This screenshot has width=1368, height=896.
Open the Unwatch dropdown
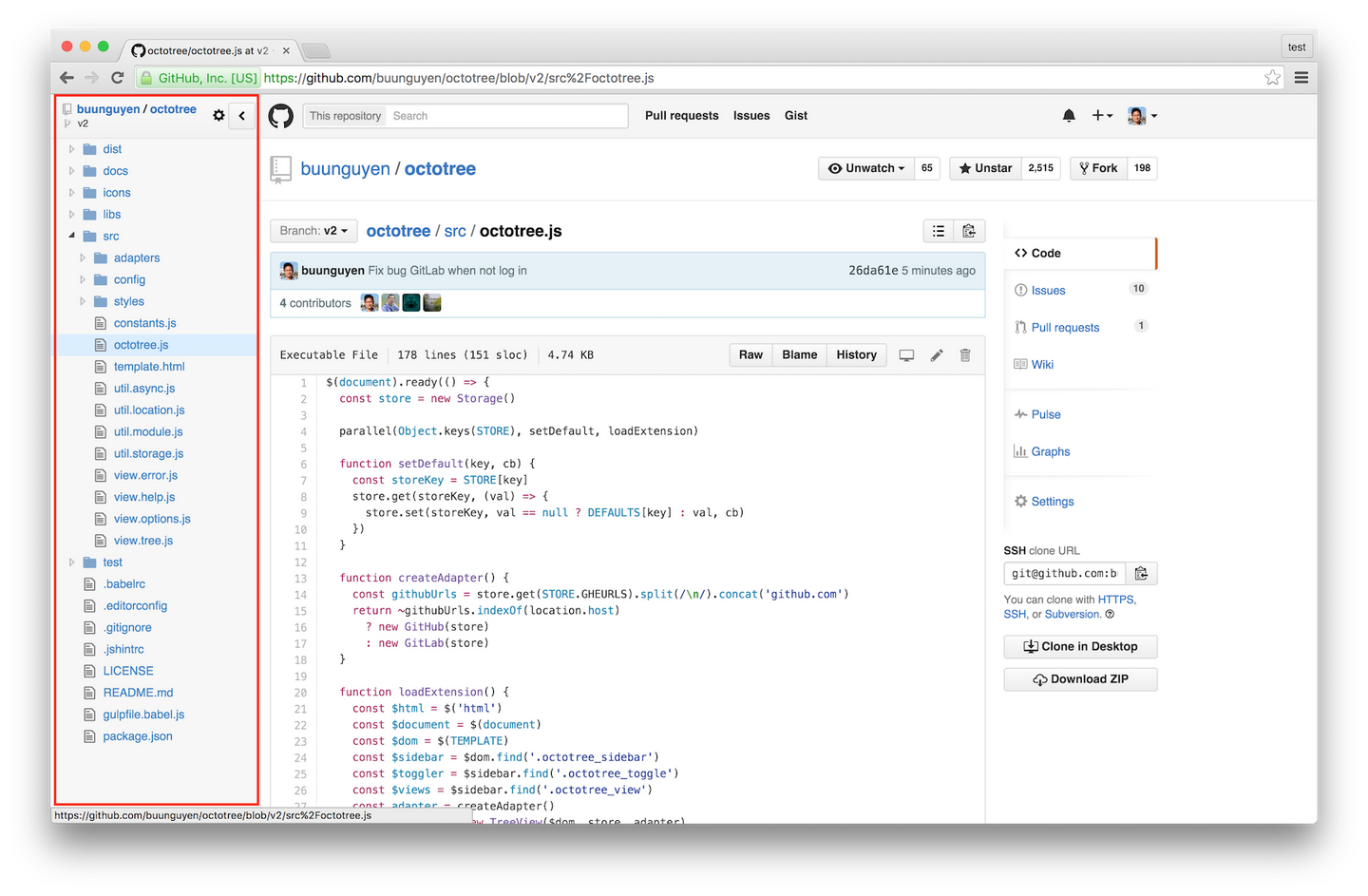[x=865, y=168]
